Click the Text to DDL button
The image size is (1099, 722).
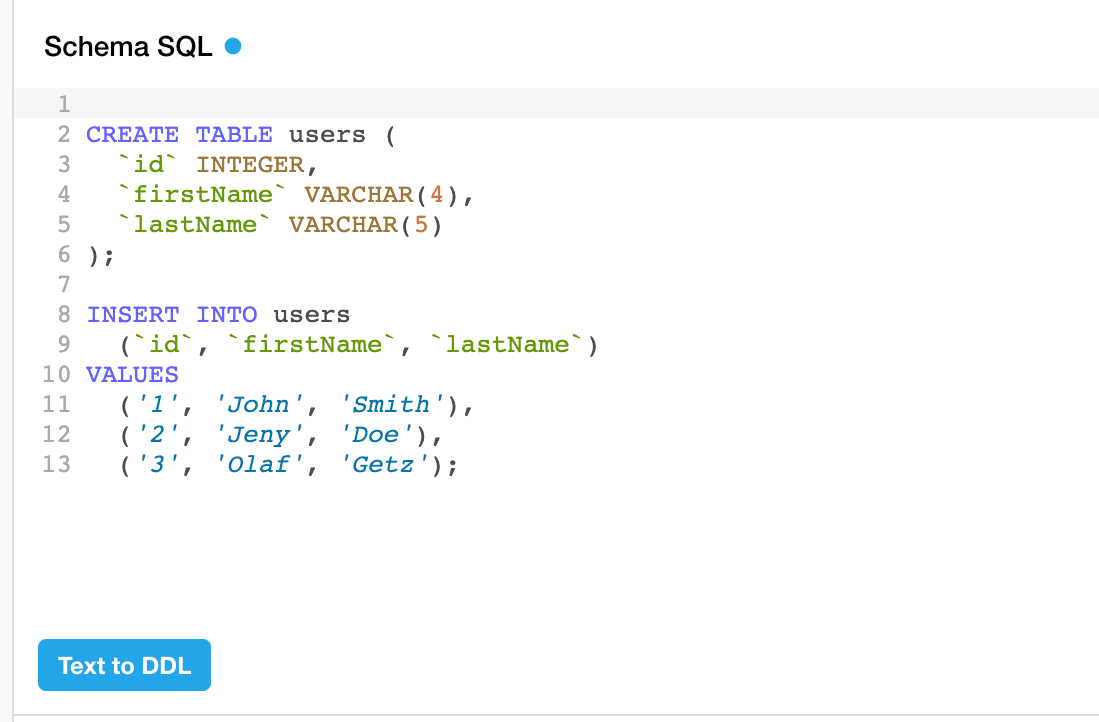pos(124,665)
